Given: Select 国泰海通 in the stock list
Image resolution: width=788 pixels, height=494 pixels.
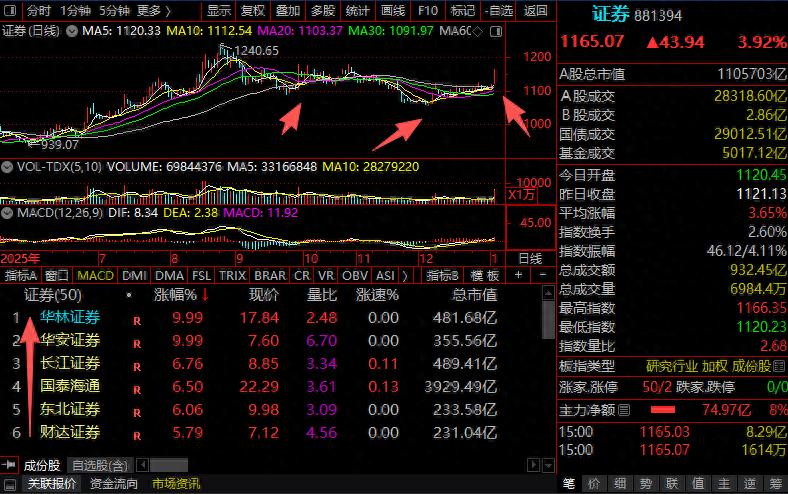Looking at the screenshot, I should tap(70, 386).
